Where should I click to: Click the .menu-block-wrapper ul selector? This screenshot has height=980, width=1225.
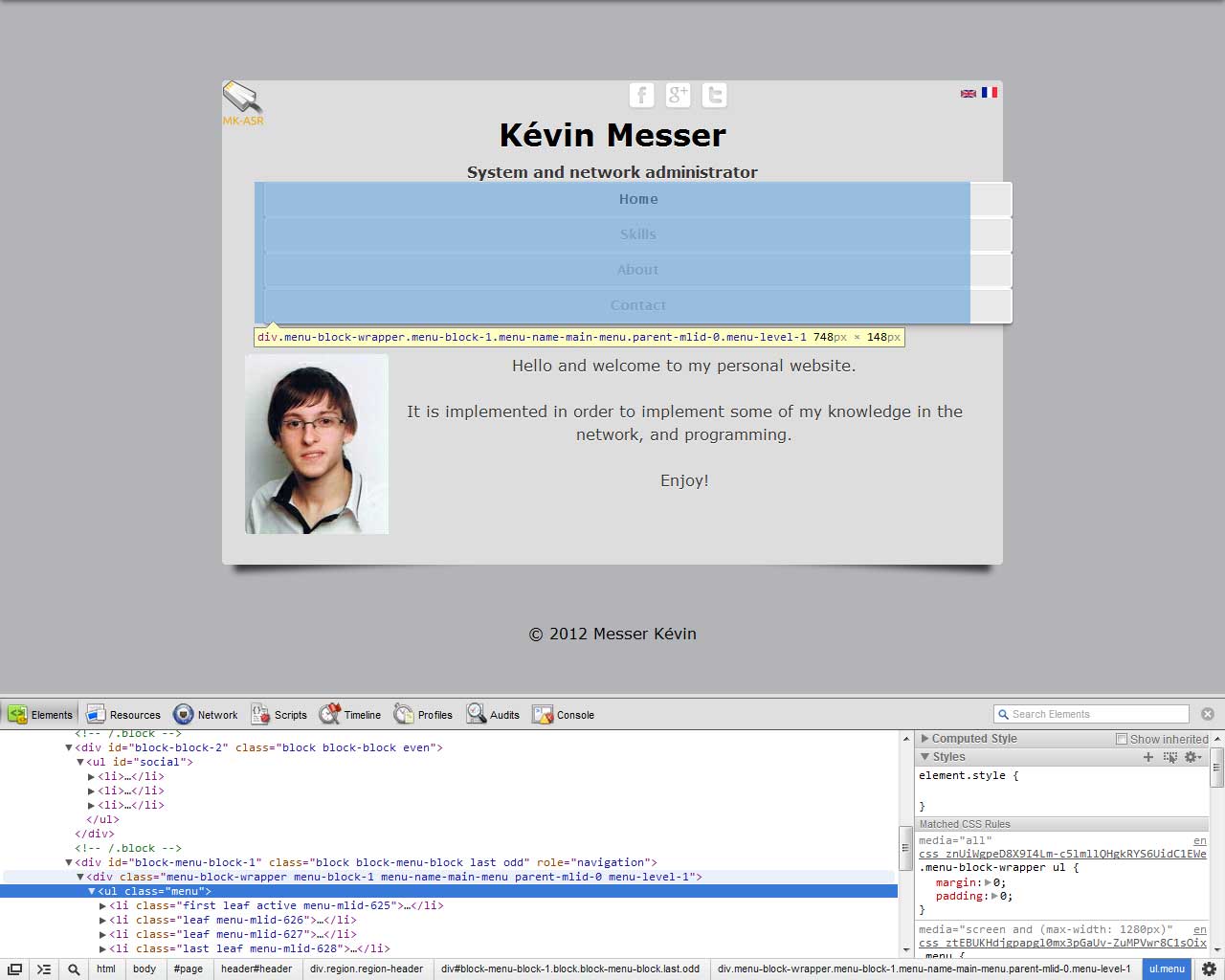pos(999,868)
